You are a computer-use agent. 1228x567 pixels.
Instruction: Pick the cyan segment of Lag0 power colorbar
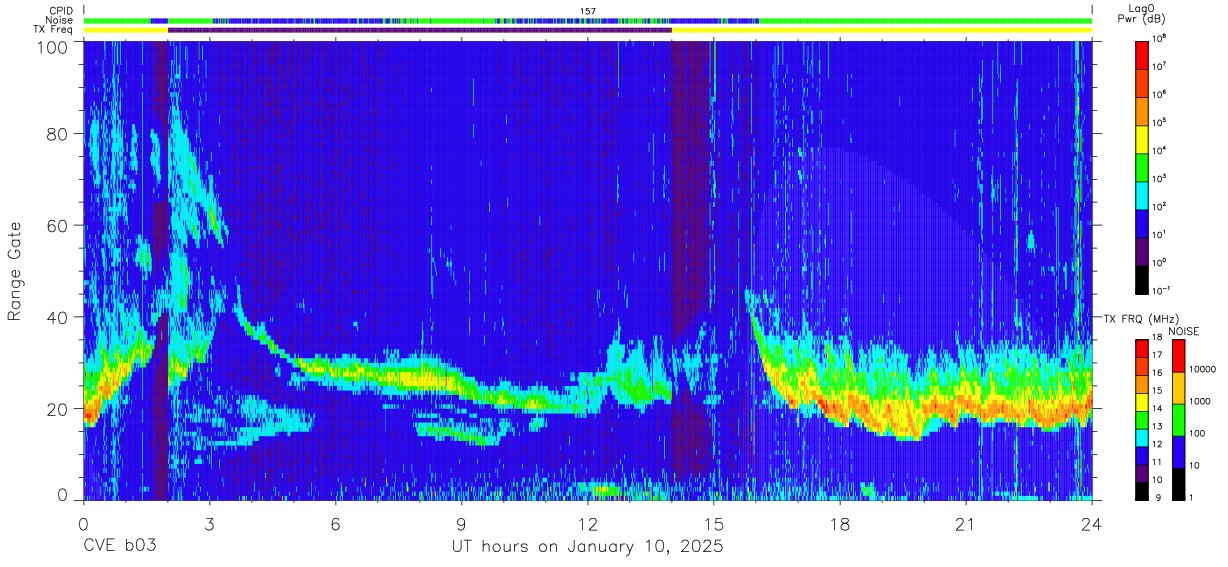(x=1143, y=195)
